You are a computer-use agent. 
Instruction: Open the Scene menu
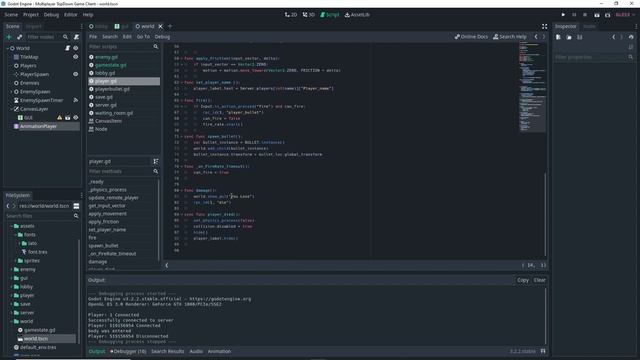pos(11,15)
